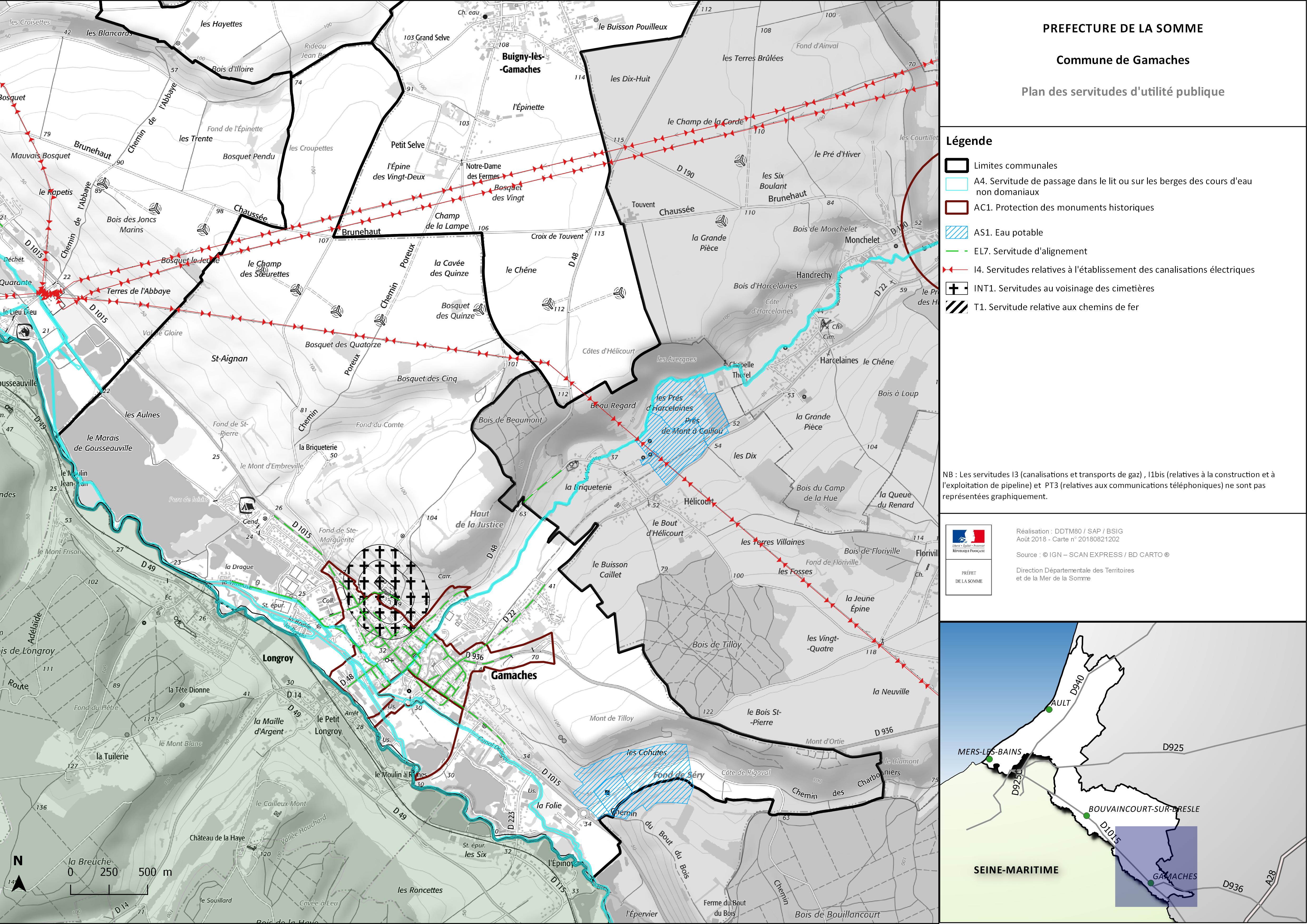
Task: Click the Préfet de la Somme logo
Action: (x=968, y=577)
